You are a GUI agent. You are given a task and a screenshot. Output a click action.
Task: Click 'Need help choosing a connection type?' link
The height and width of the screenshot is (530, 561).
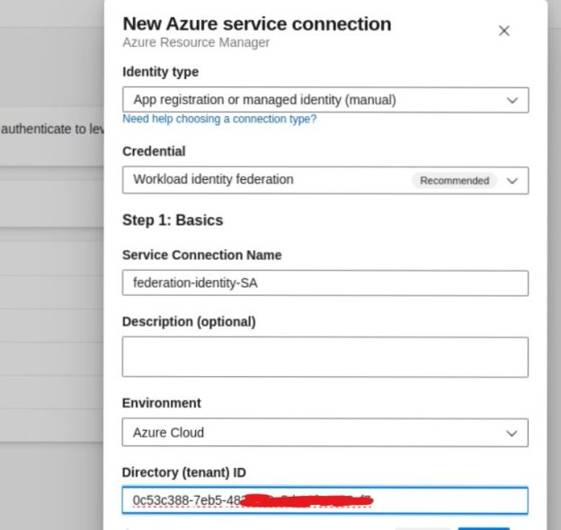tap(219, 119)
